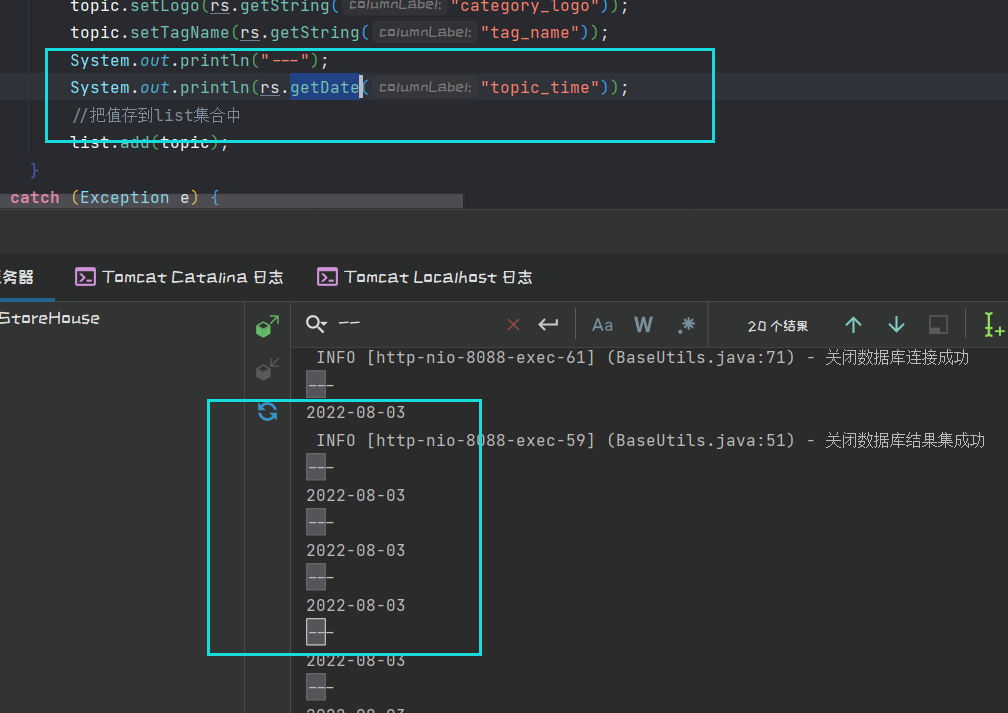Click the New Line arrow icon in search bar

click(548, 324)
